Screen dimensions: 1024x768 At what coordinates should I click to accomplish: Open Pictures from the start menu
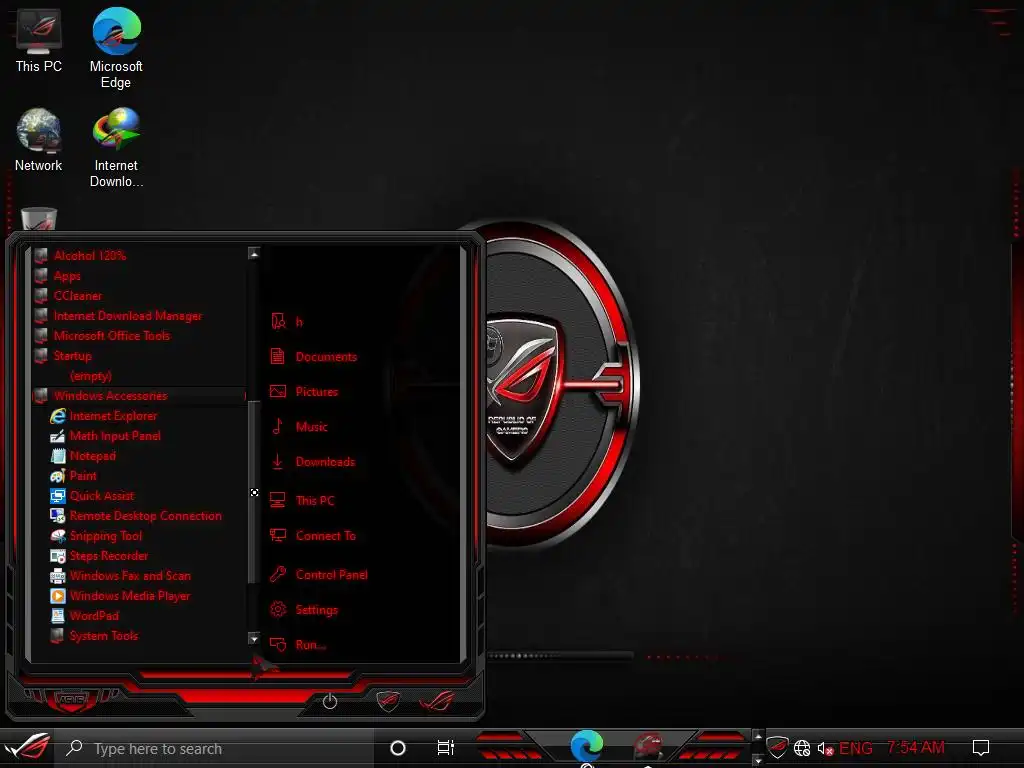pyautogui.click(x=304, y=392)
